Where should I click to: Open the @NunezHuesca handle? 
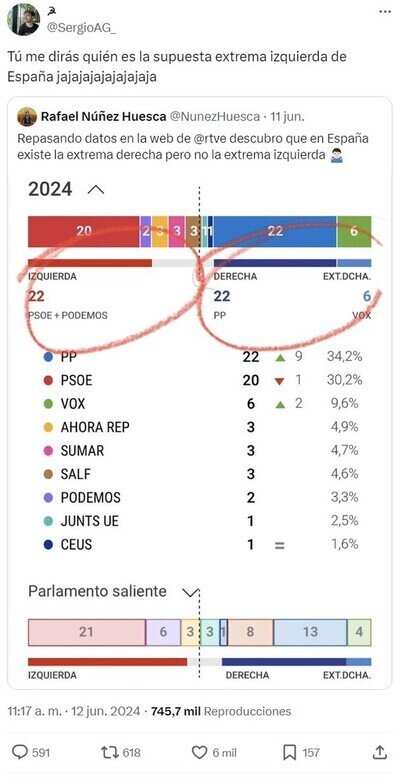click(216, 117)
